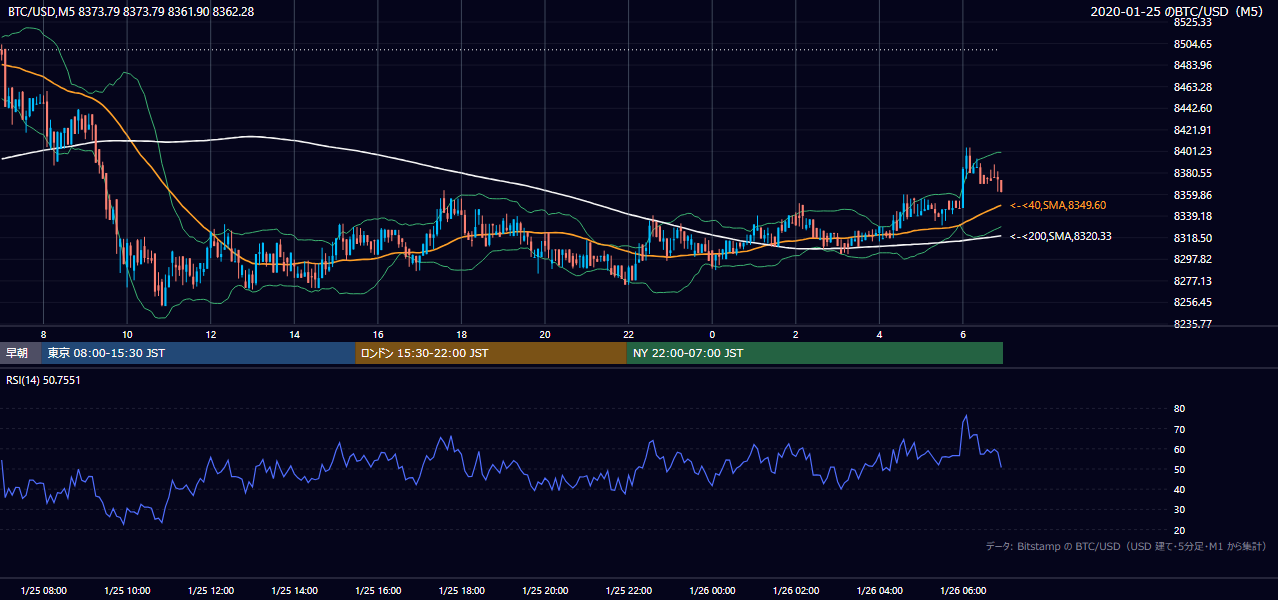Image resolution: width=1278 pixels, height=600 pixels.
Task: Click the orange 40 SMA label 8349.60
Action: point(1058,205)
